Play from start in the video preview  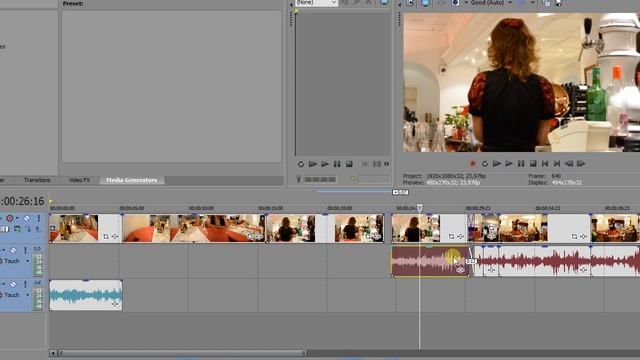[x=497, y=164]
